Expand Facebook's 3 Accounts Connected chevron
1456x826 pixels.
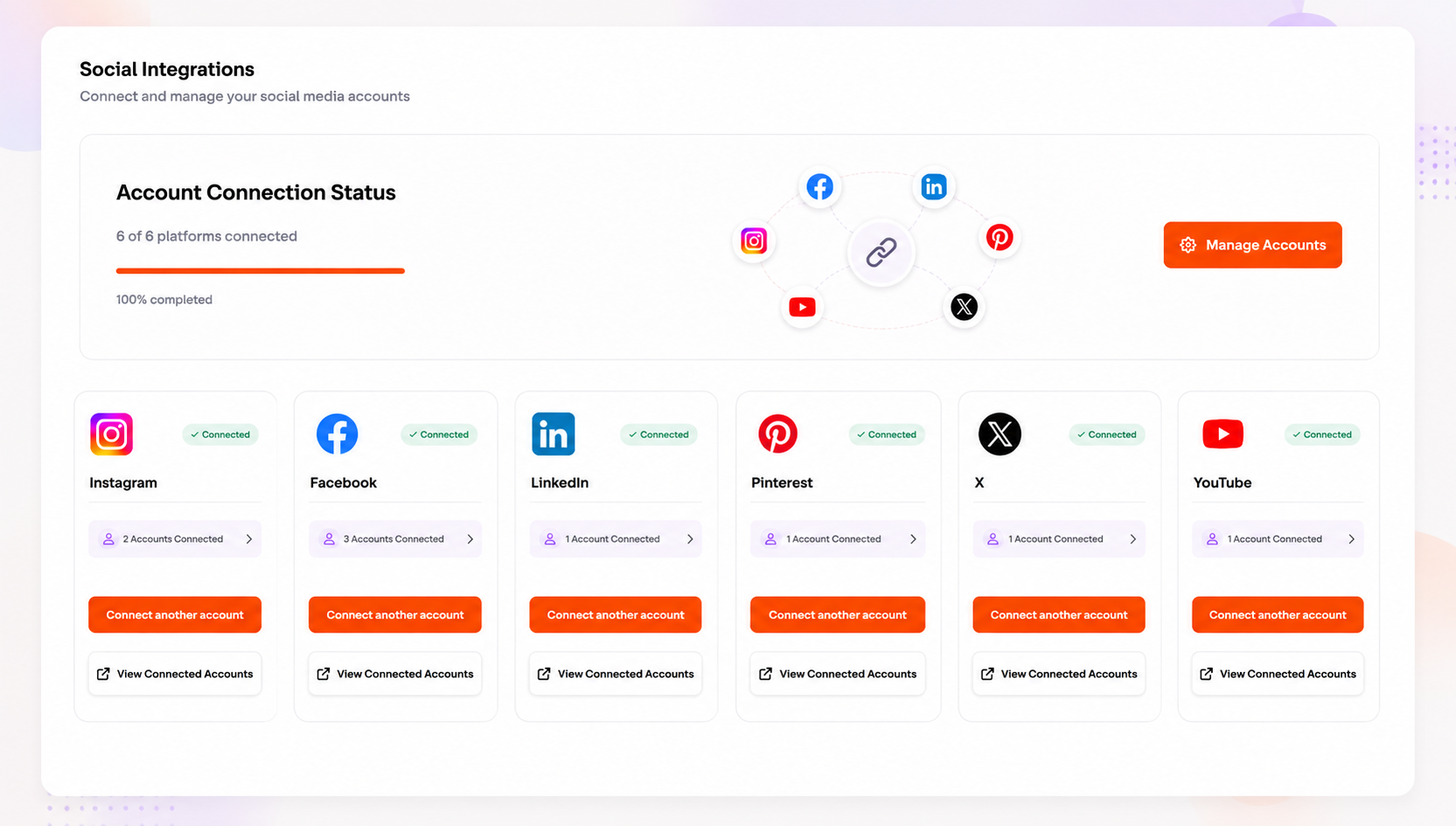[470, 539]
